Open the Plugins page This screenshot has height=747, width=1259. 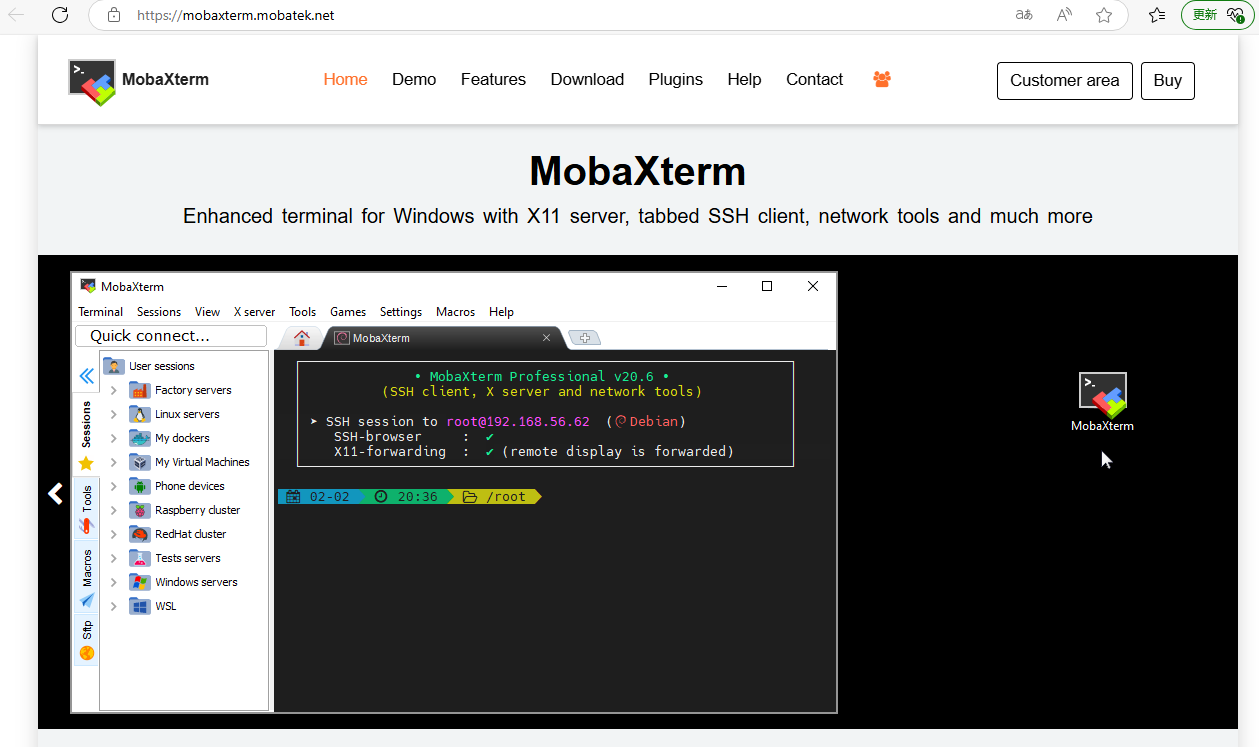675,80
